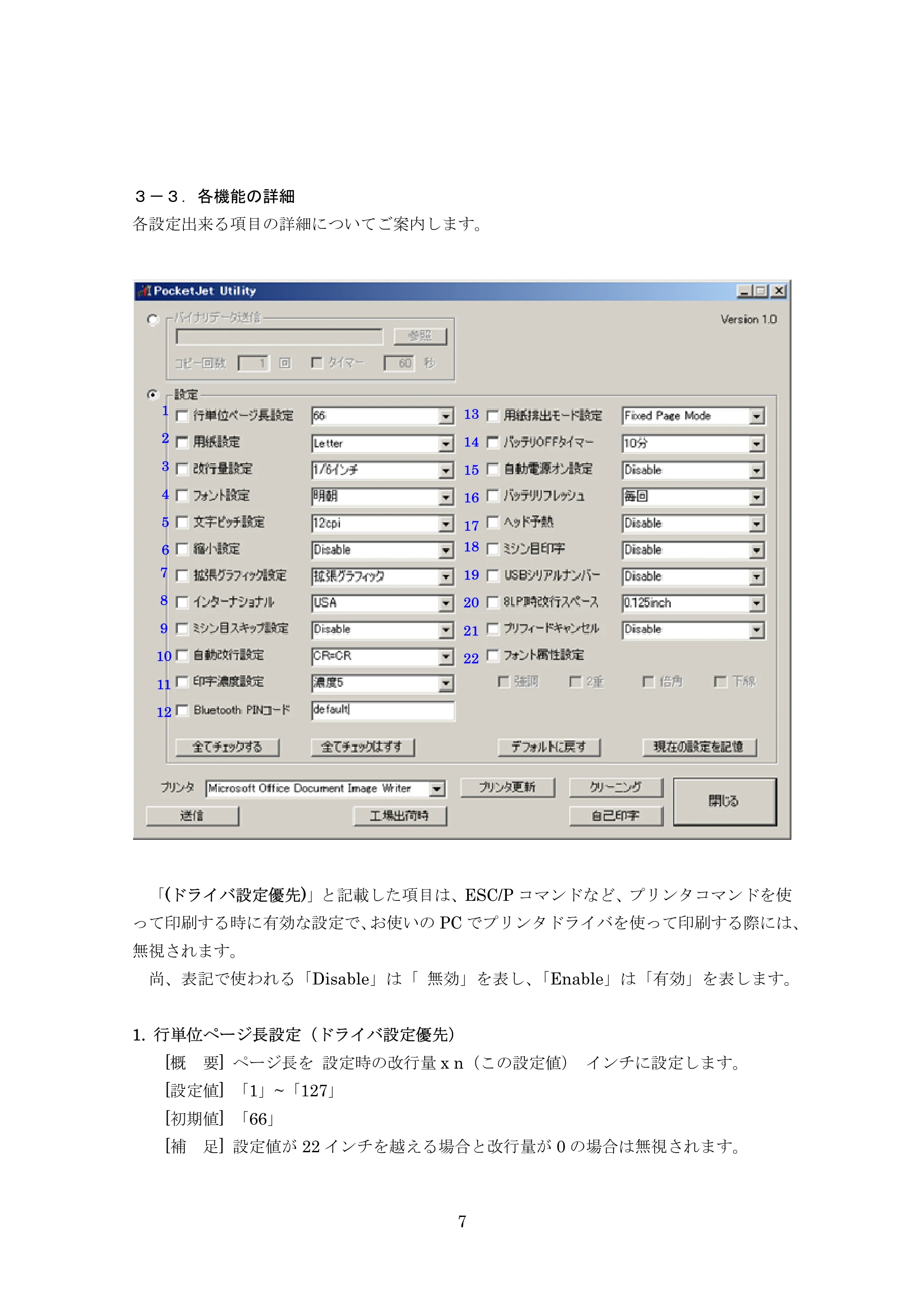Screen dimensions: 924x1308
Task: Enable the 縮小設定 checkbox
Action: tap(182, 549)
